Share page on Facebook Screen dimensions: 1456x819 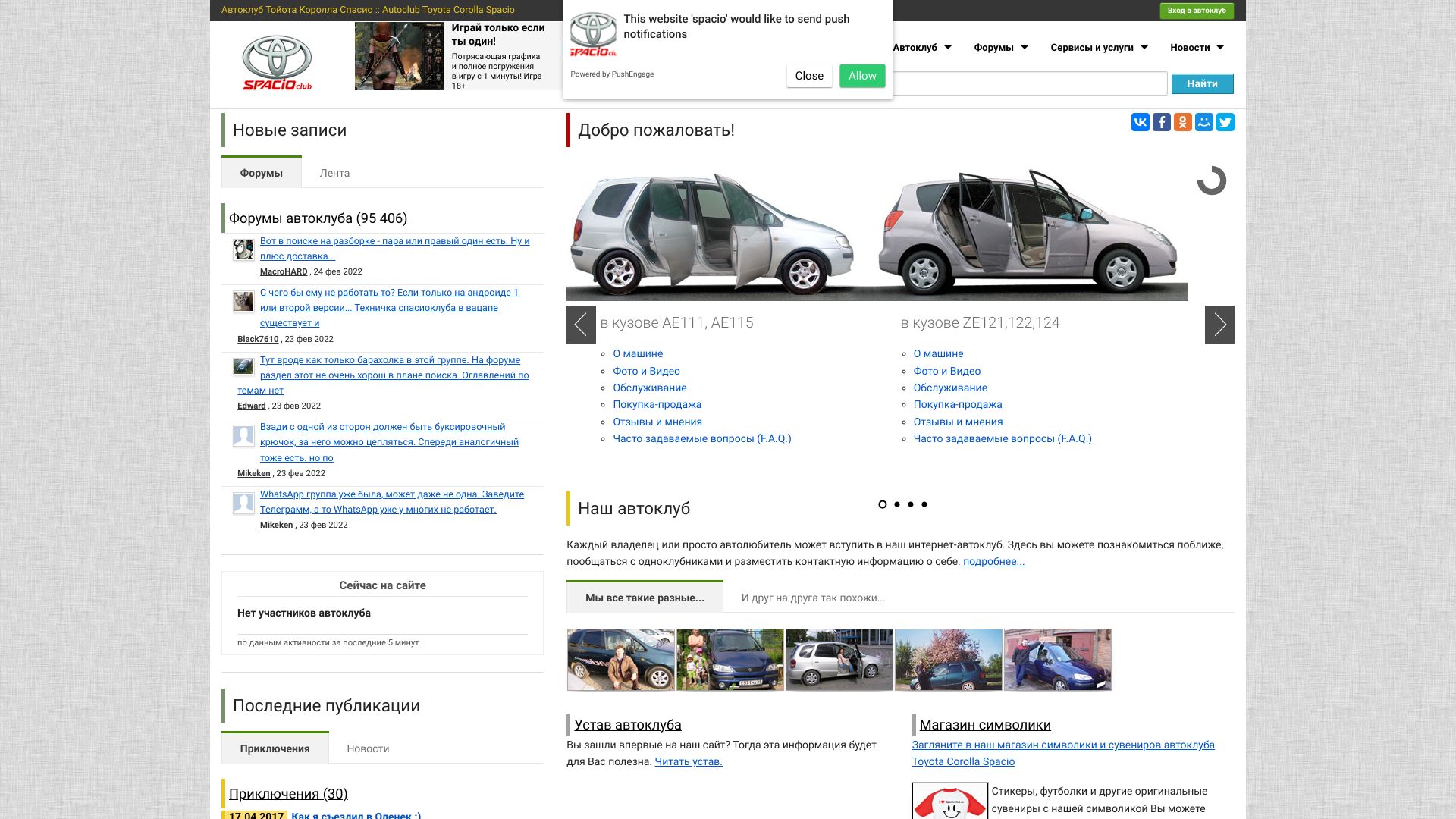[1162, 122]
